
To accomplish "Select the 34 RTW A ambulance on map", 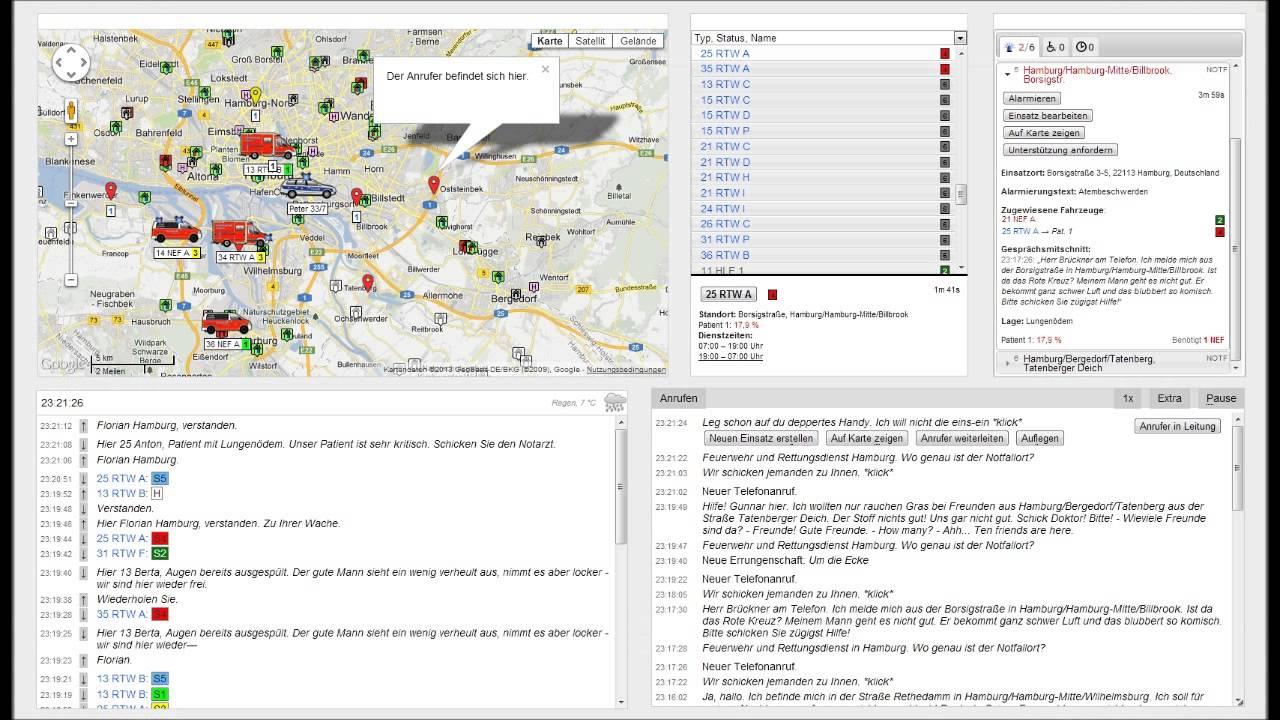I will click(240, 235).
